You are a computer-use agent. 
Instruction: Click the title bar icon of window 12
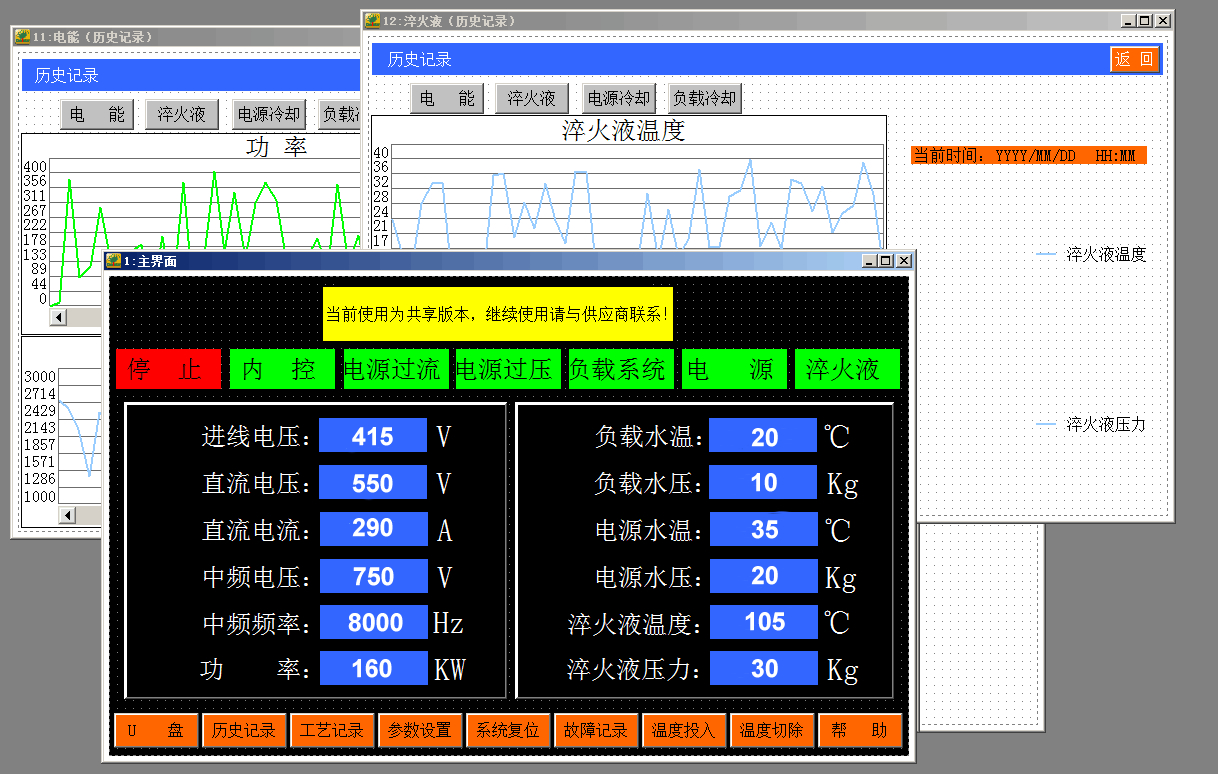click(372, 20)
